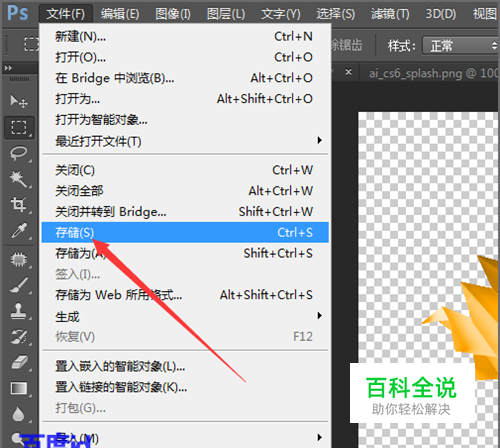Select the Rectangular Marquee tool
The image size is (500, 448).
(19, 127)
